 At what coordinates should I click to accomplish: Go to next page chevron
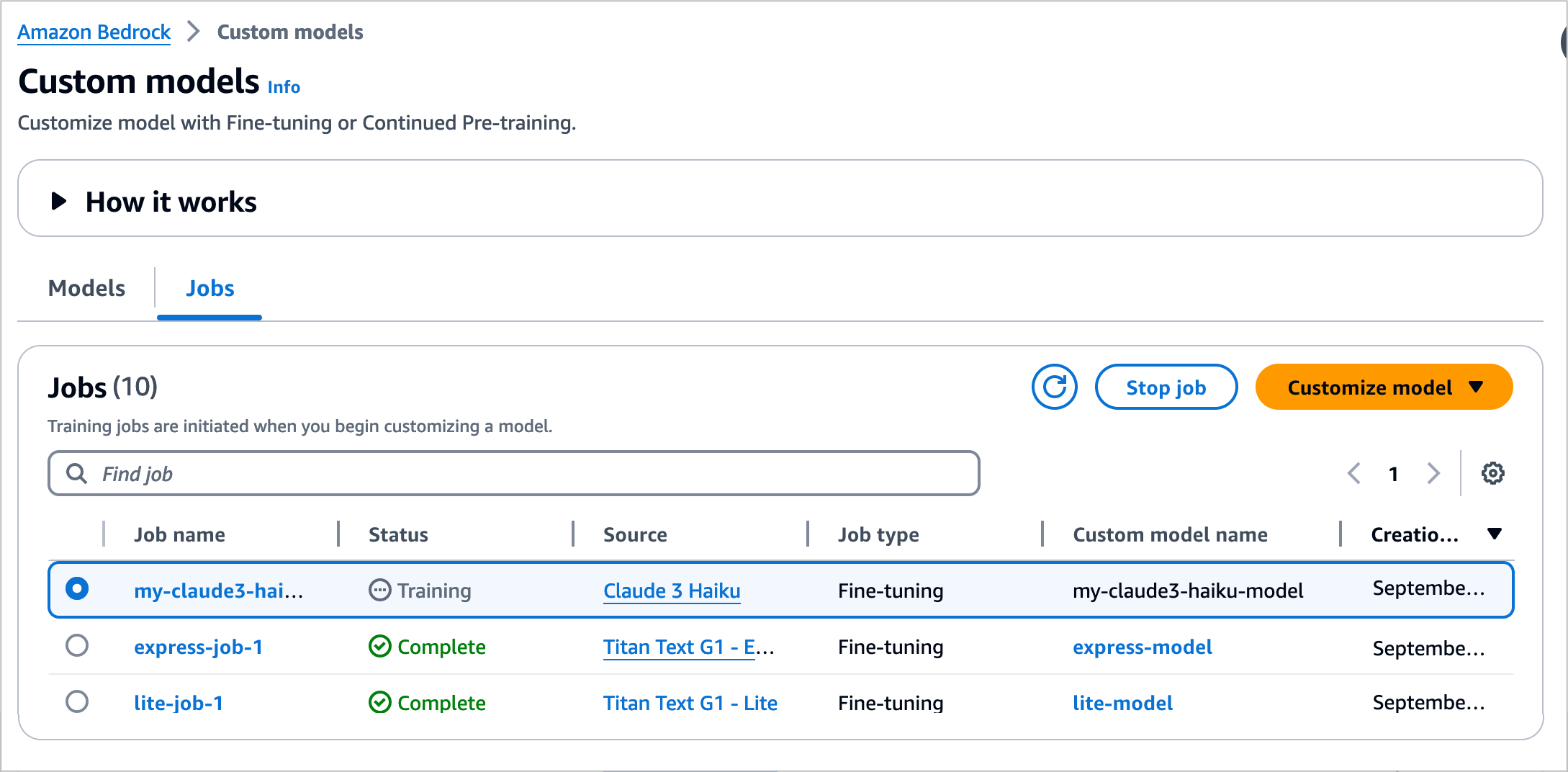tap(1433, 473)
